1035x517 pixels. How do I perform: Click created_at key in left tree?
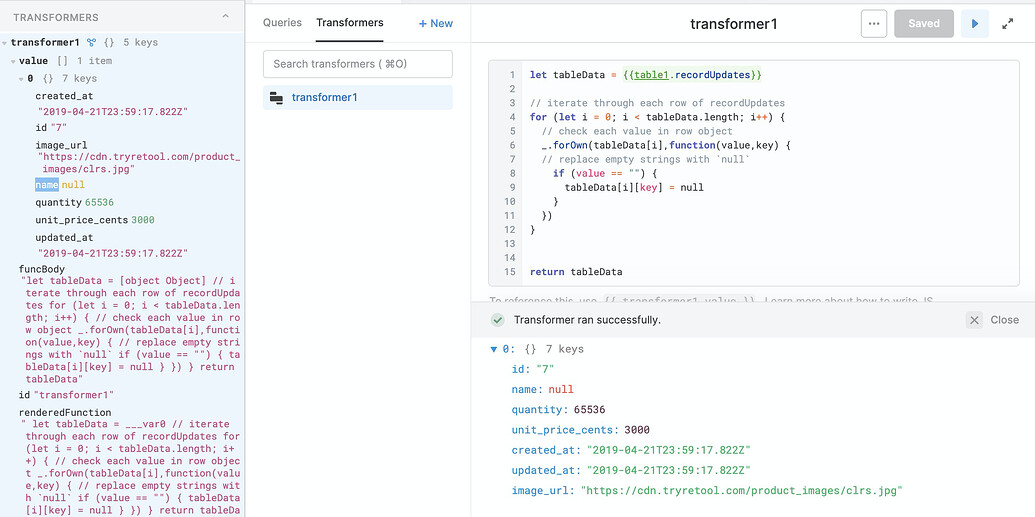tap(64, 96)
